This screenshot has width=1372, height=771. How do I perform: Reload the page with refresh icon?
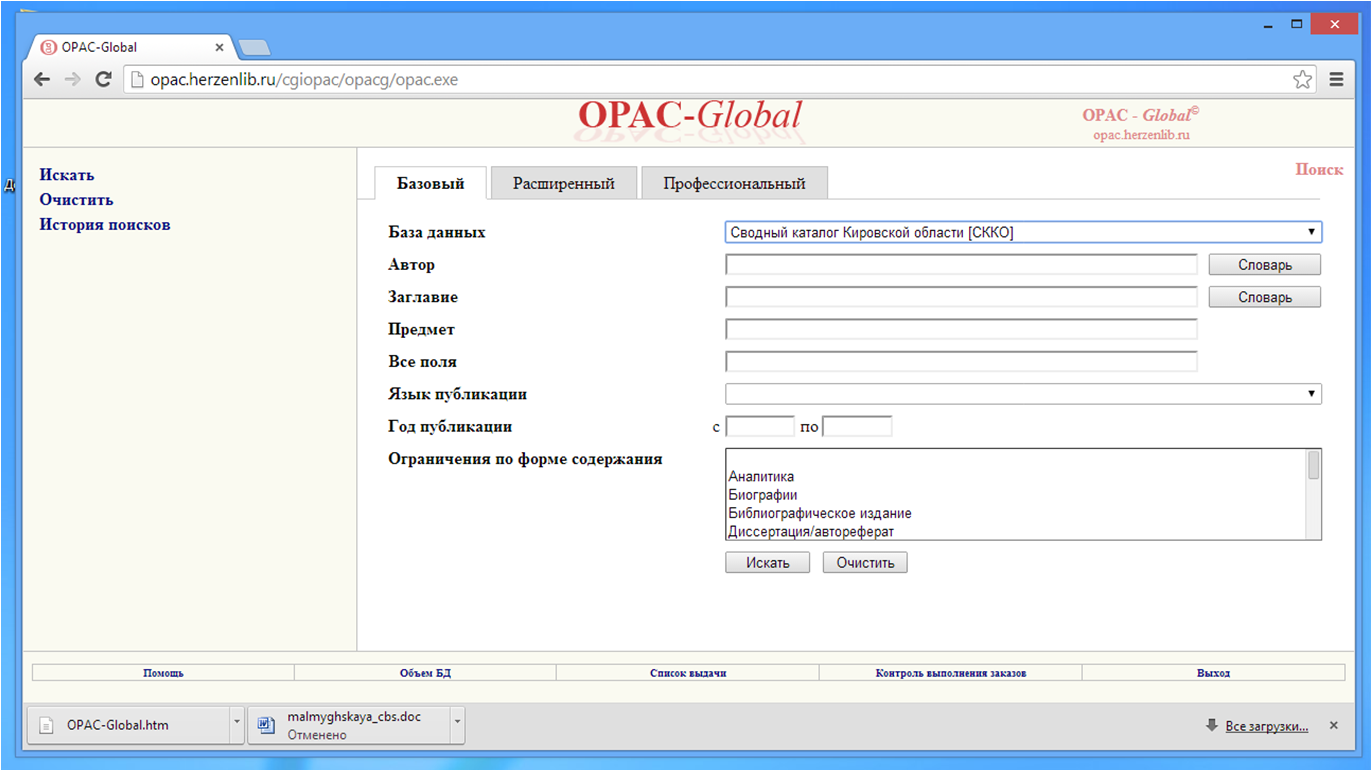click(x=103, y=80)
